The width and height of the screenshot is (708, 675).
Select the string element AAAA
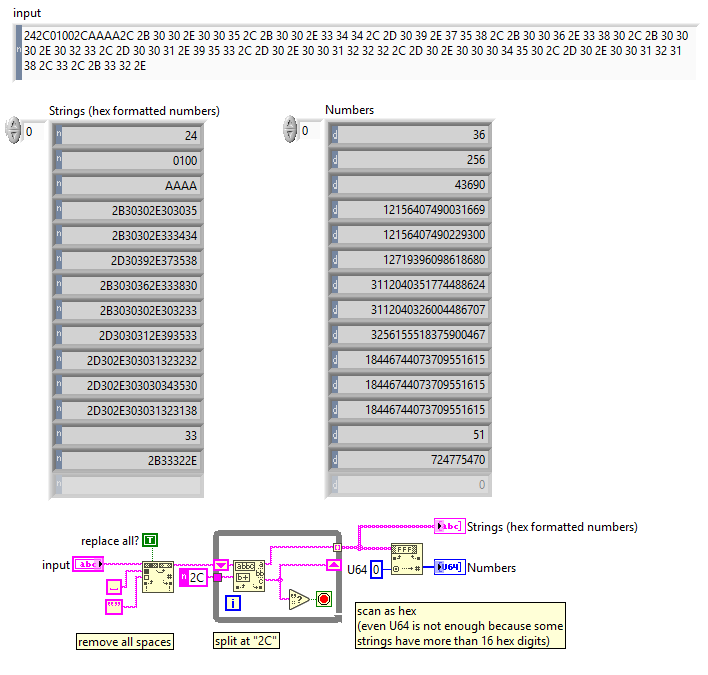(128, 185)
